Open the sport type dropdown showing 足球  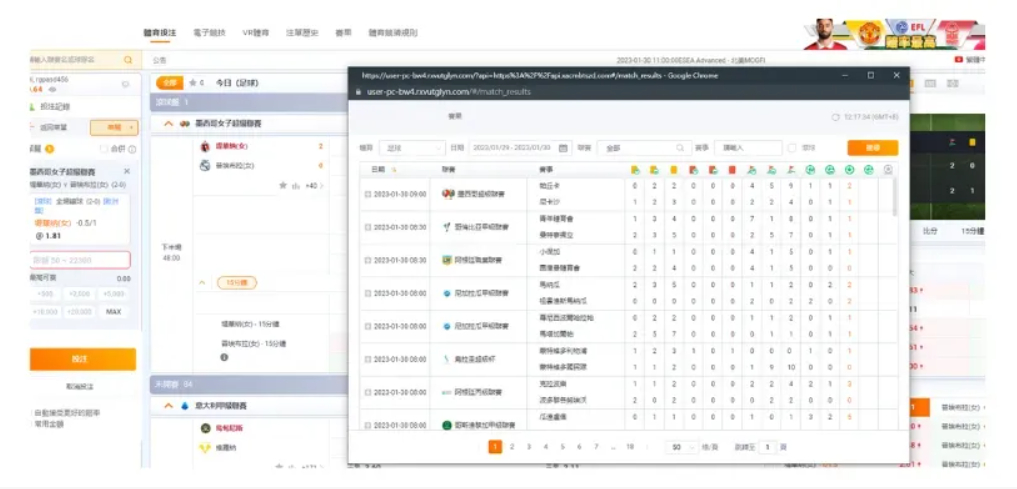click(x=412, y=148)
